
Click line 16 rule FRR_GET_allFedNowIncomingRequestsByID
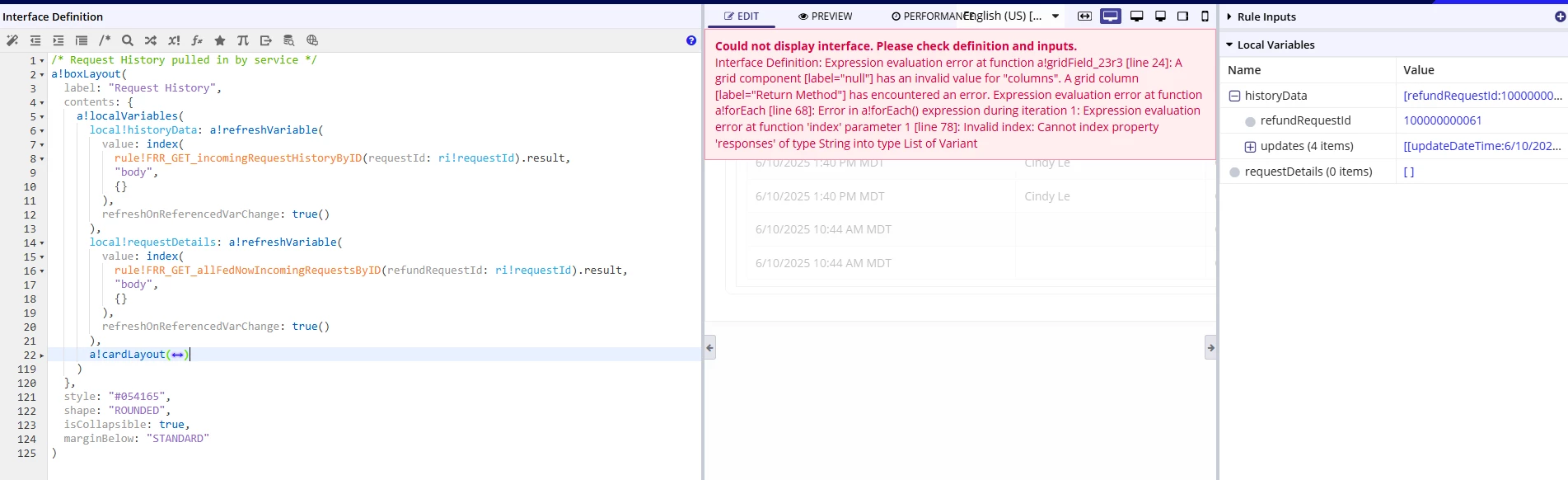pyautogui.click(x=248, y=270)
